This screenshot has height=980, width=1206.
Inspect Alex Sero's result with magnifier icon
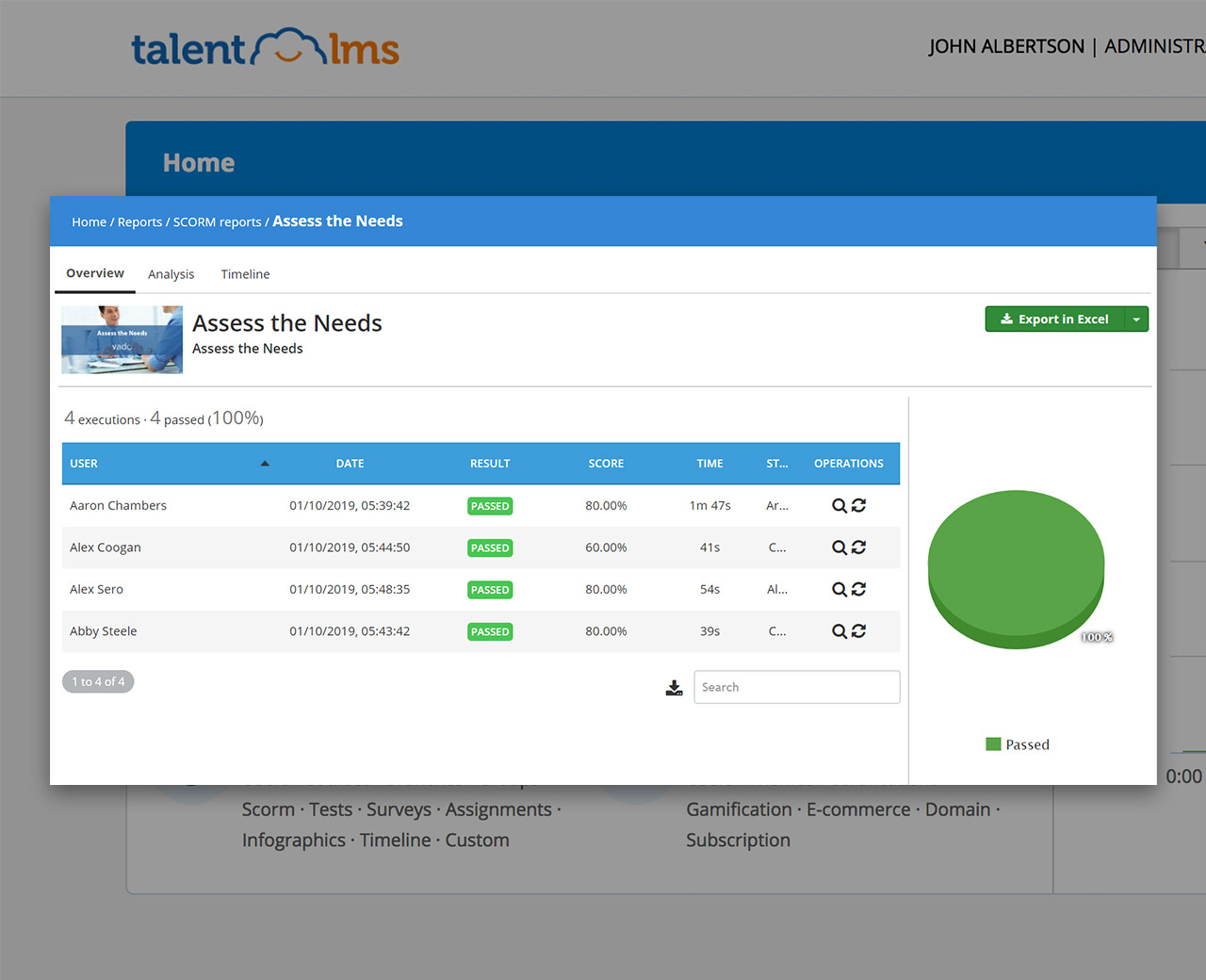point(839,590)
